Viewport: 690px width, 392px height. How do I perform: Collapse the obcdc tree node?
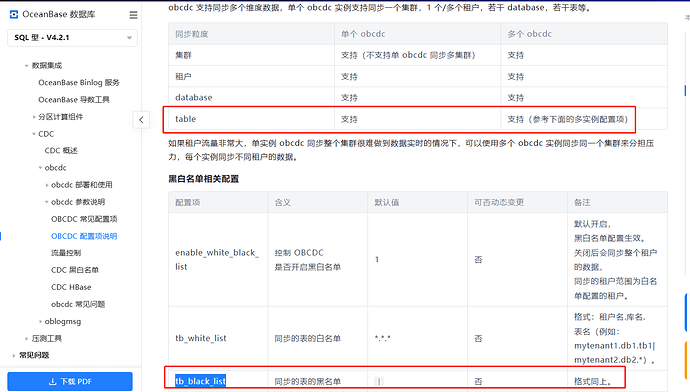40,168
